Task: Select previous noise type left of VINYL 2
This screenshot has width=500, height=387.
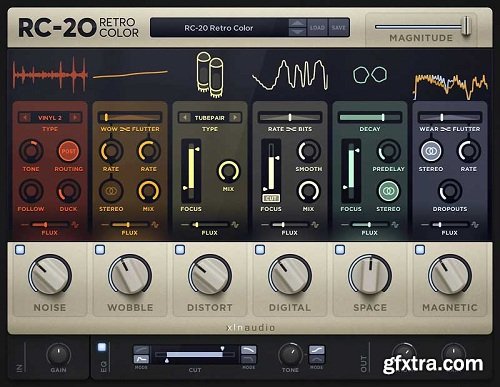Action: [24, 117]
